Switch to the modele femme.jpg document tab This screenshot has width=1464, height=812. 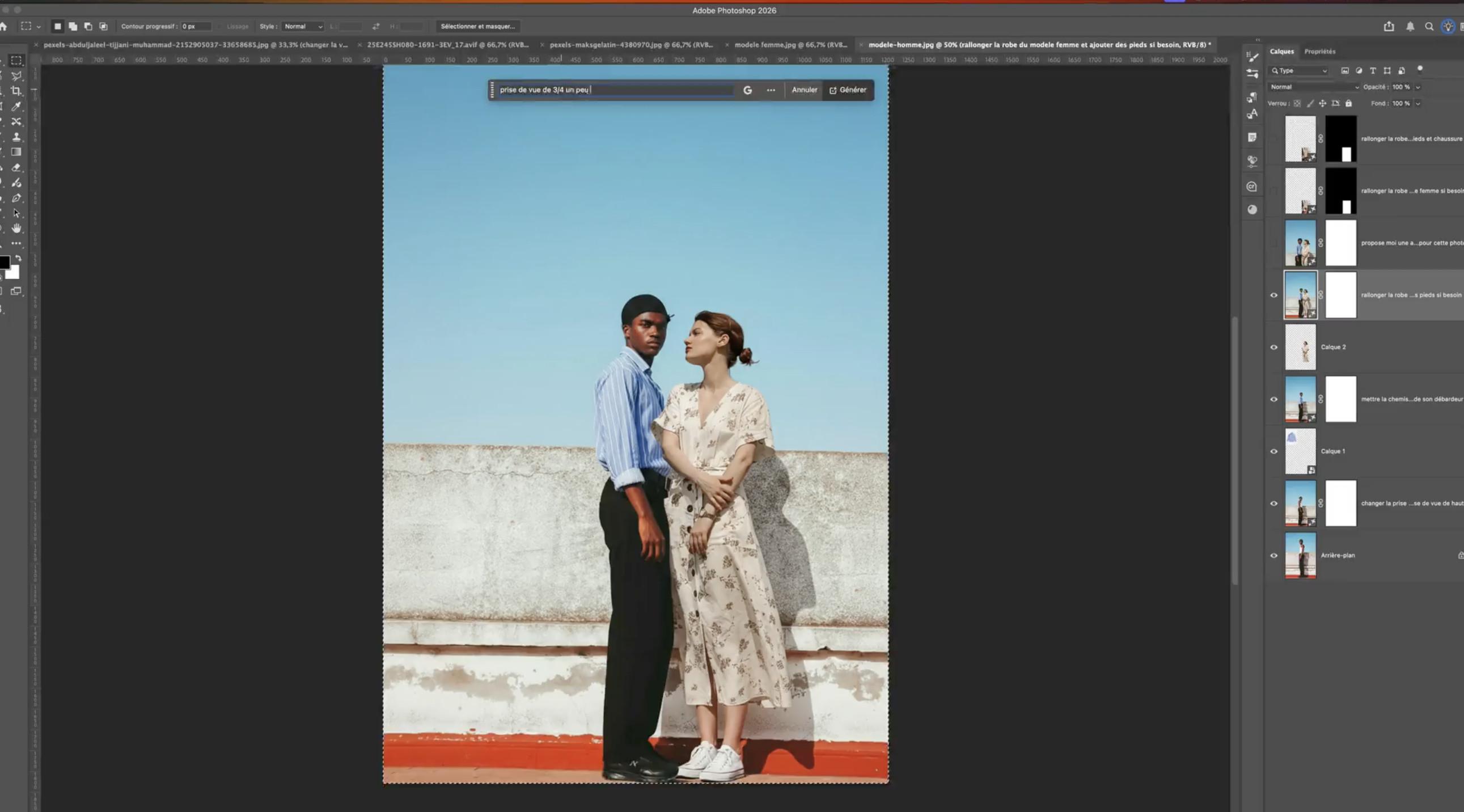(x=790, y=45)
